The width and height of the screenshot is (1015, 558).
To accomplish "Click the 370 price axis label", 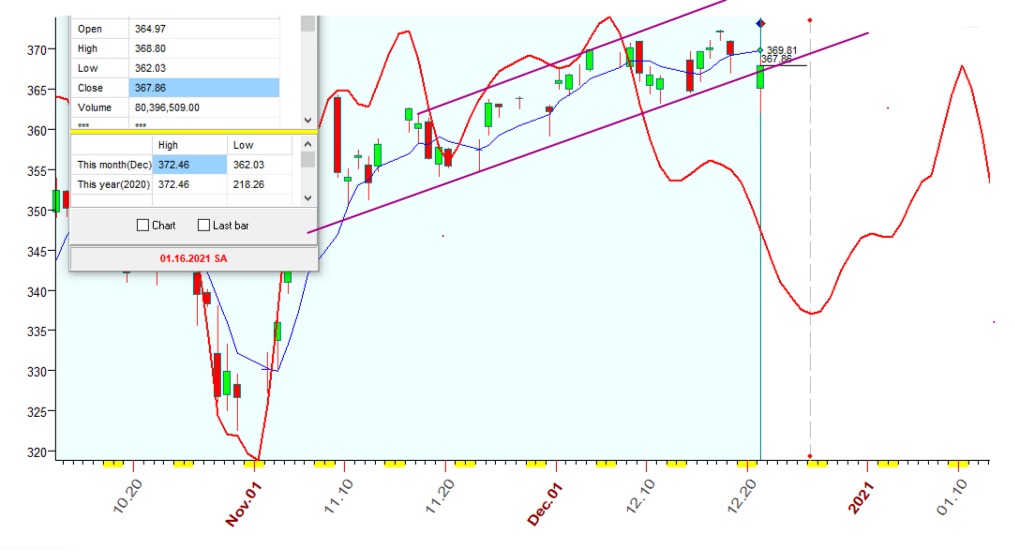I will point(36,50).
